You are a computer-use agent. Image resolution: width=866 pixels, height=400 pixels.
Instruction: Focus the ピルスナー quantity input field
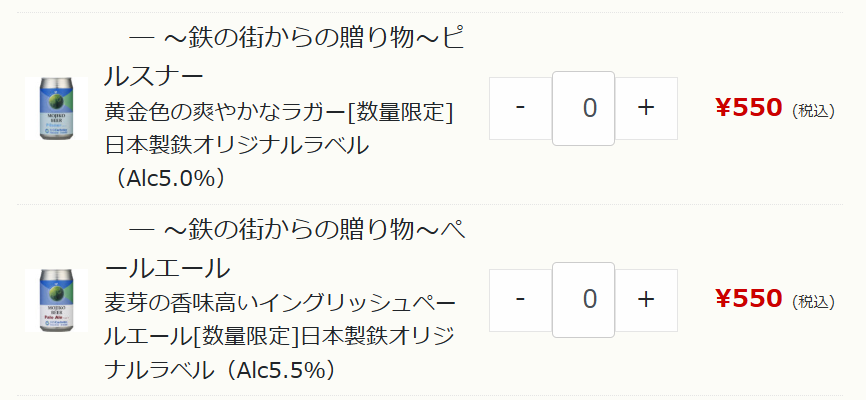click(583, 108)
